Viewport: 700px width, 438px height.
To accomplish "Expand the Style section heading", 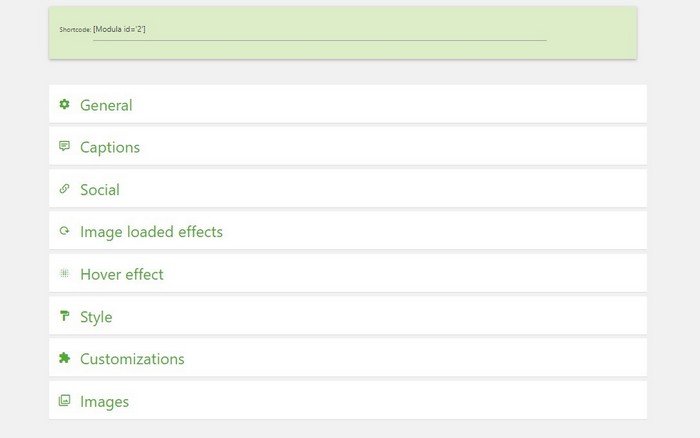I will tap(96, 317).
